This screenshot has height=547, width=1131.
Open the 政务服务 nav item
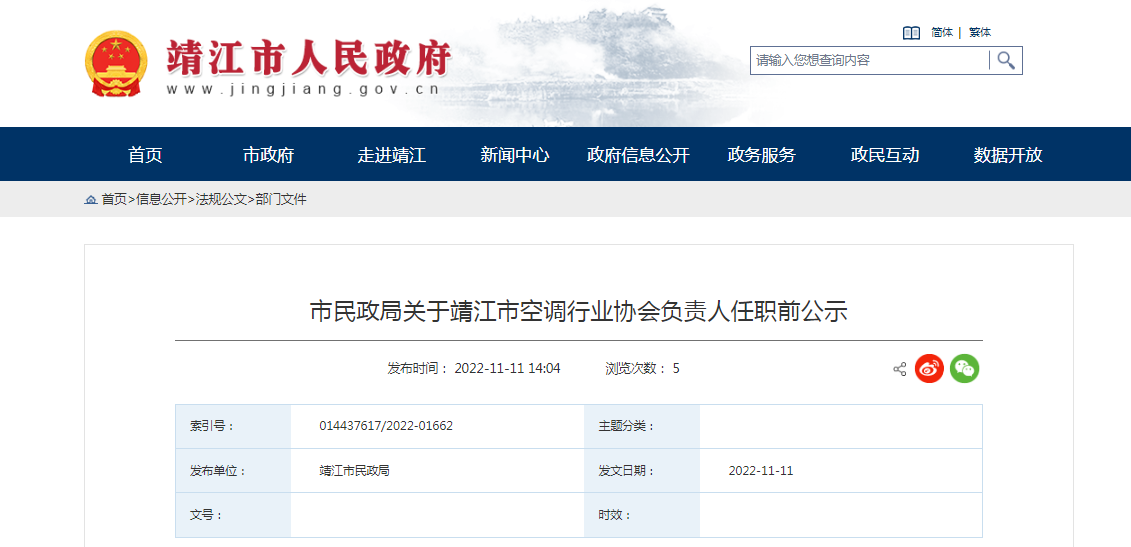click(762, 154)
